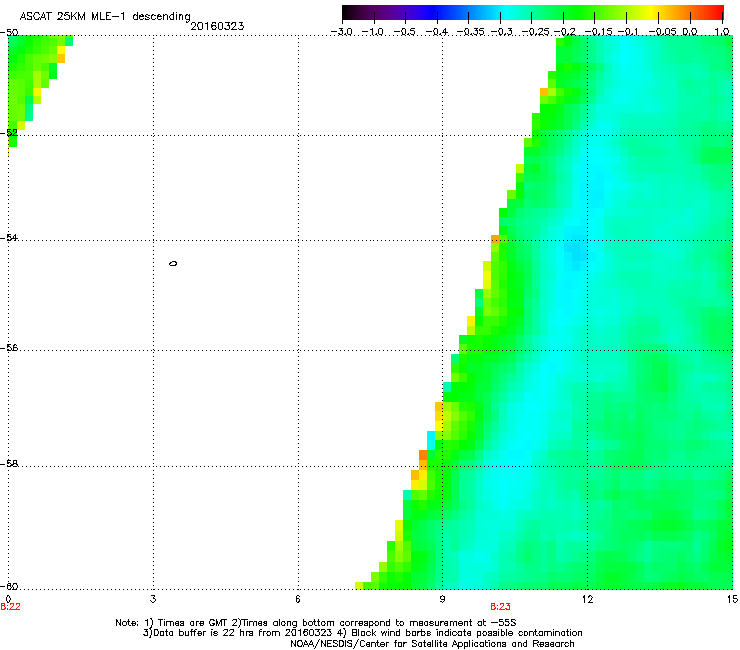This screenshot has height=650, width=740.
Task: Click the -0.15 color bar label
Action: click(598, 32)
